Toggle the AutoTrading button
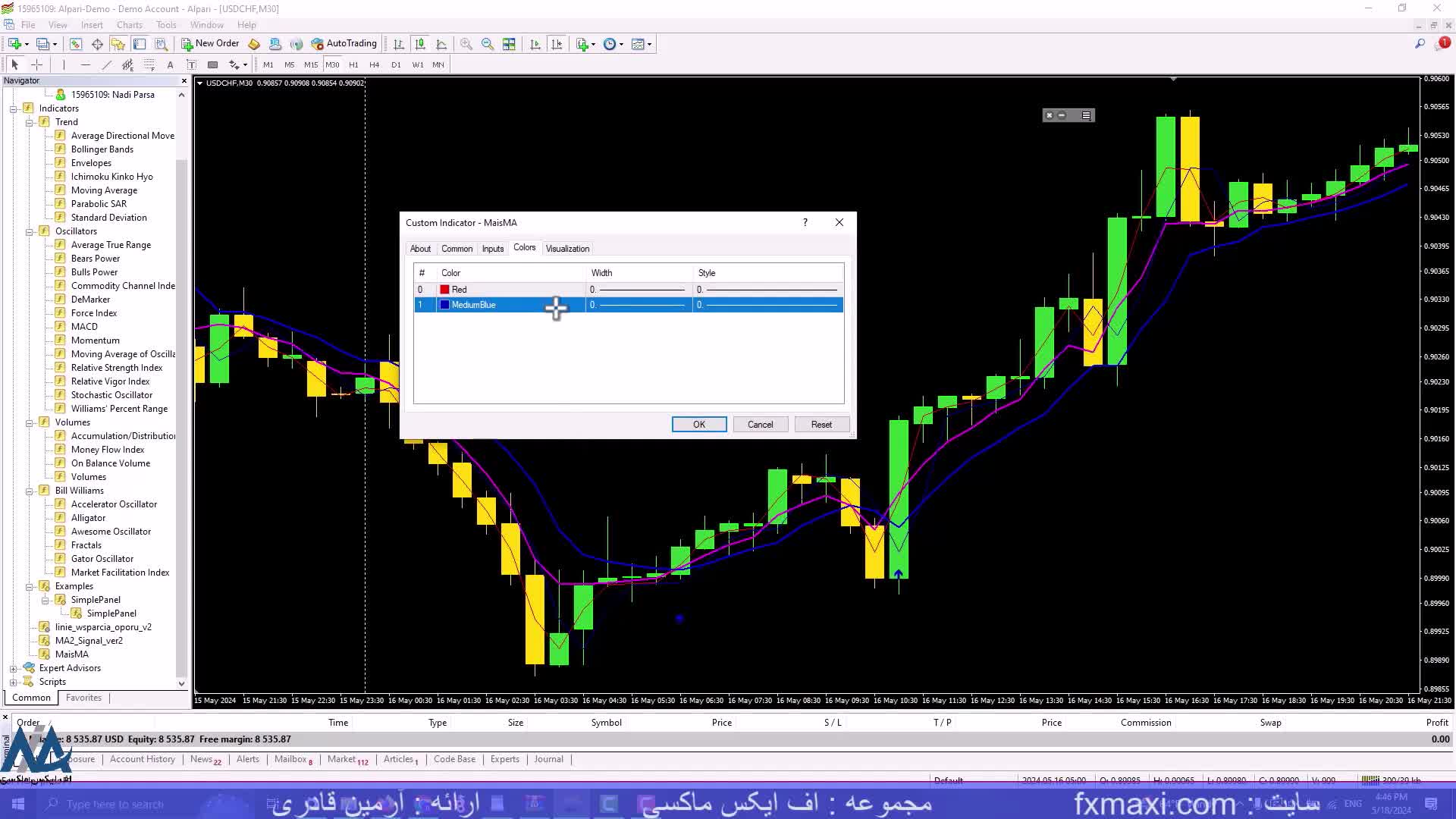 (344, 43)
